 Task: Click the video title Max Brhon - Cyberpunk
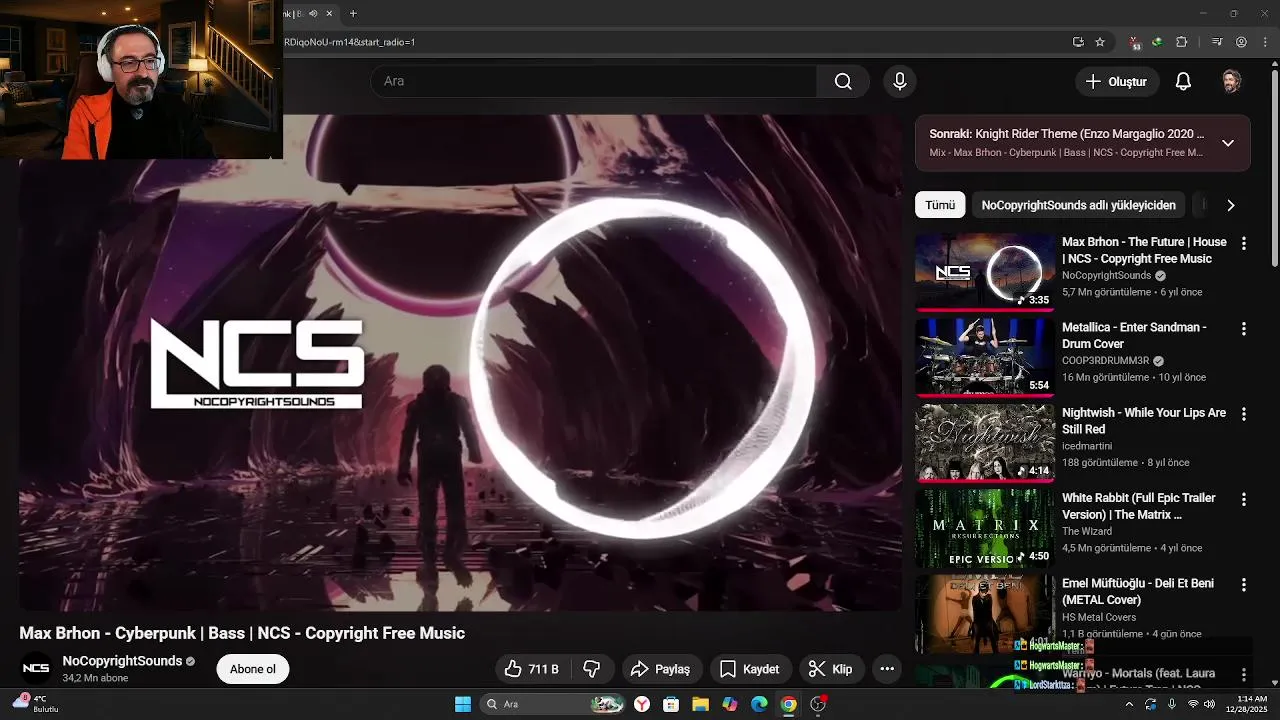point(242,633)
